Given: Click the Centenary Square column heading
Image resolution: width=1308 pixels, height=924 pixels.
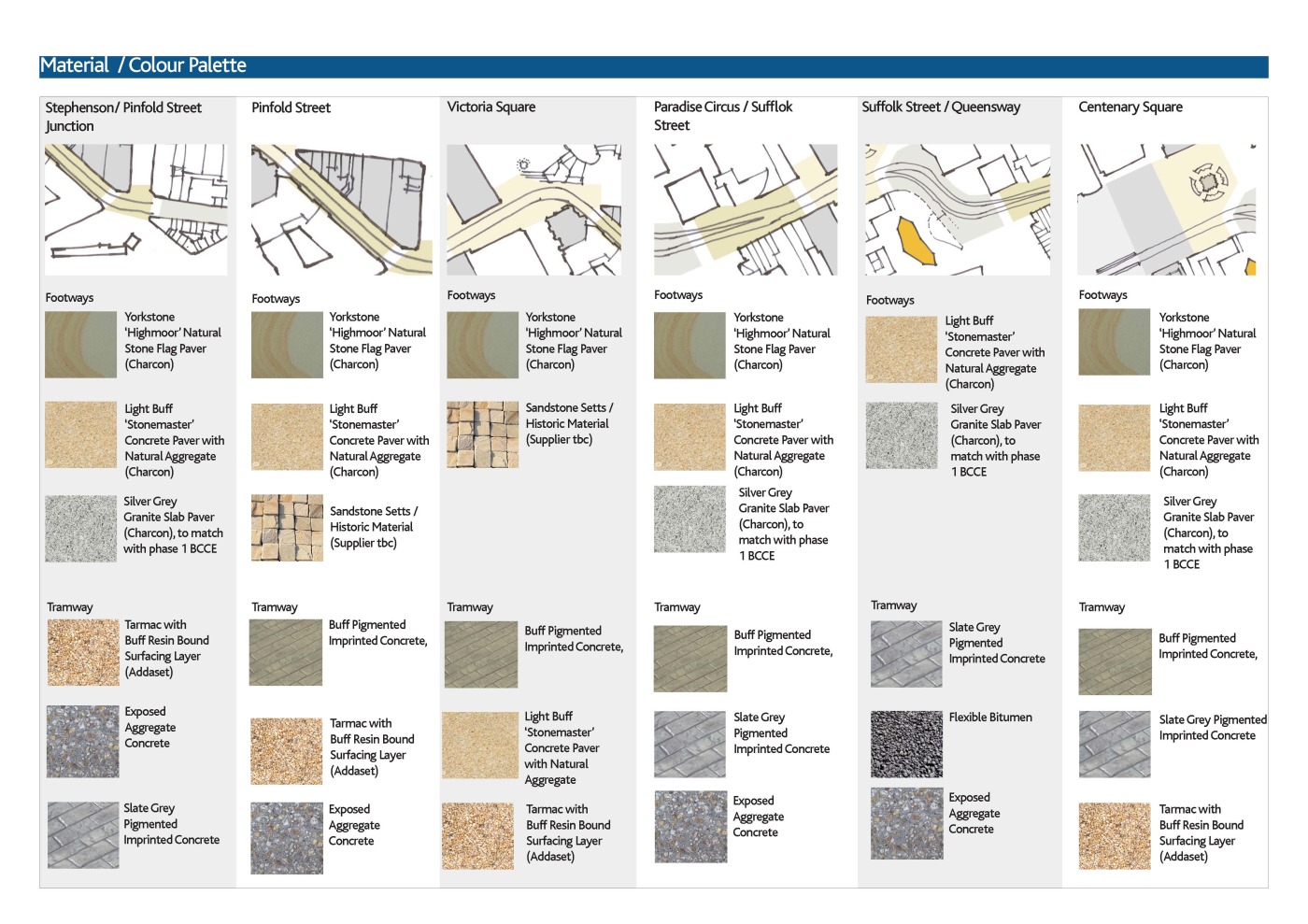Looking at the screenshot, I should click(1130, 107).
